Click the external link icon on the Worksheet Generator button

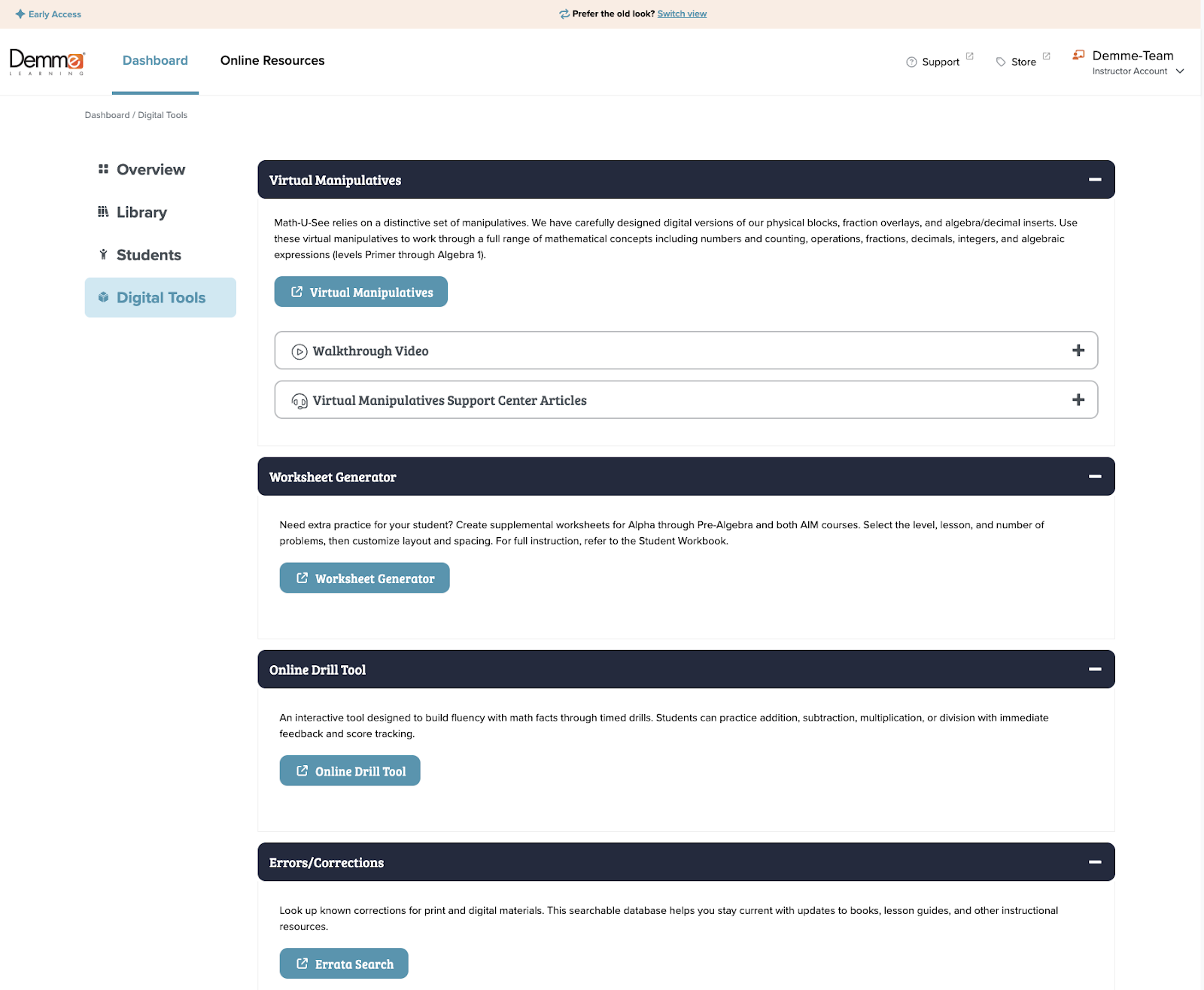click(x=302, y=578)
